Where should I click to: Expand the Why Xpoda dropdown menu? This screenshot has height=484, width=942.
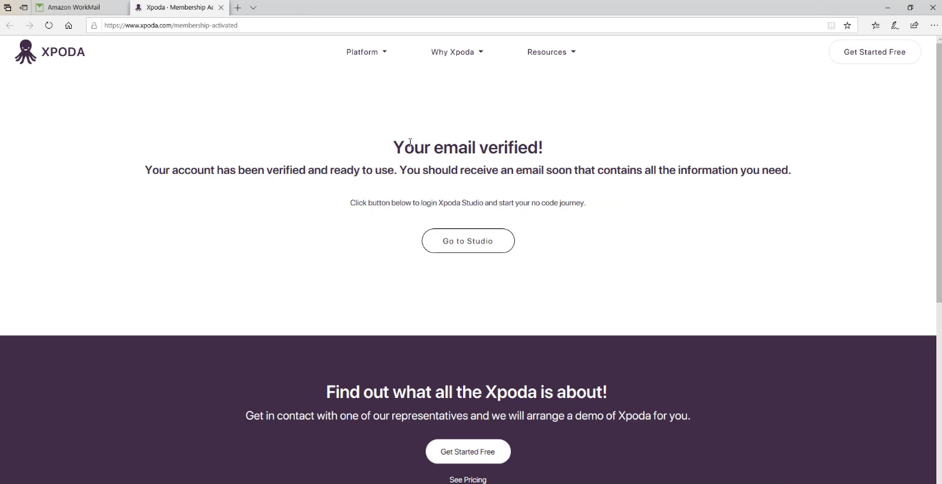(457, 52)
